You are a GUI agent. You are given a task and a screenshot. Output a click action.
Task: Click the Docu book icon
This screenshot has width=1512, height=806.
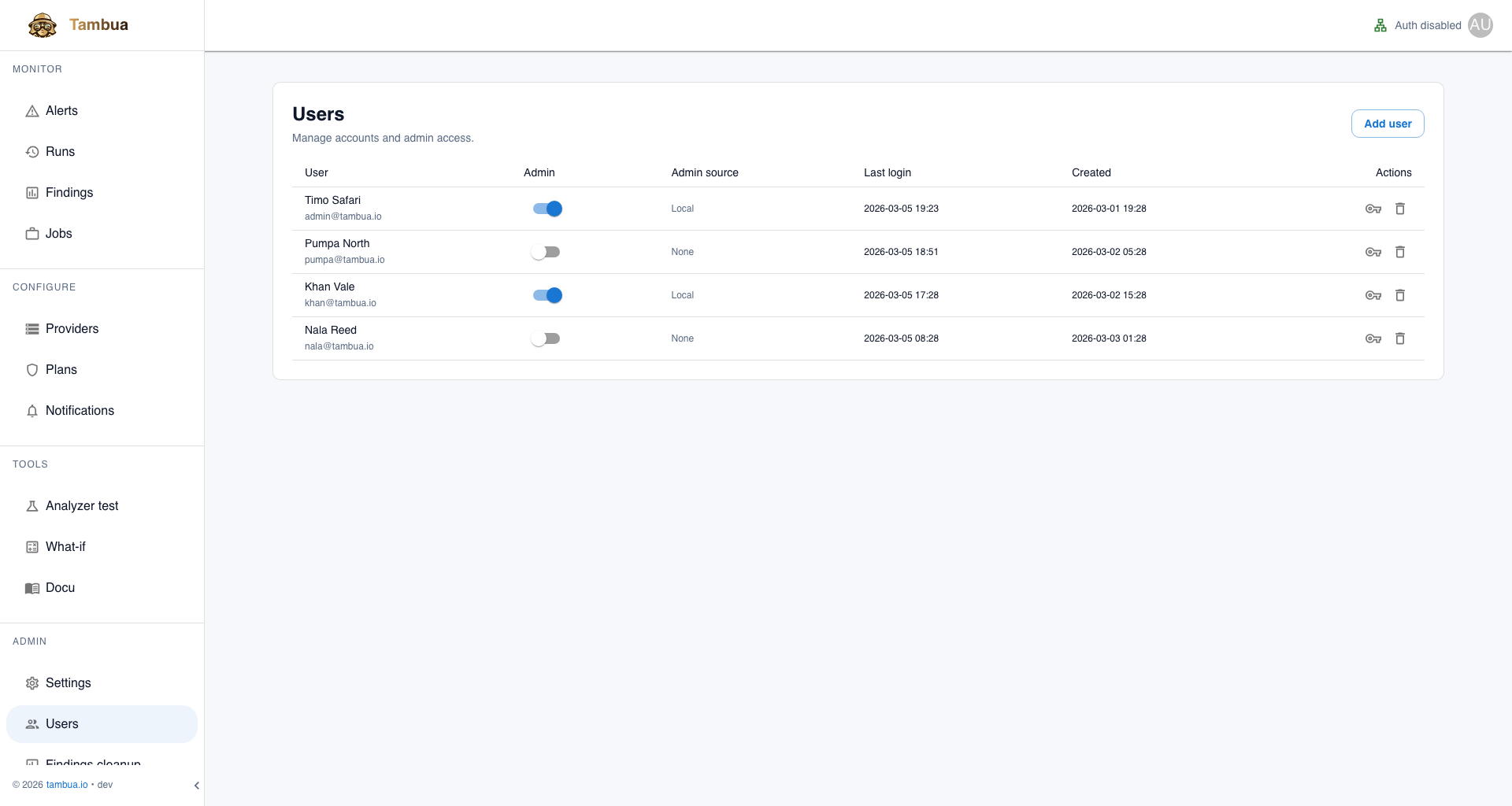[x=31, y=587]
